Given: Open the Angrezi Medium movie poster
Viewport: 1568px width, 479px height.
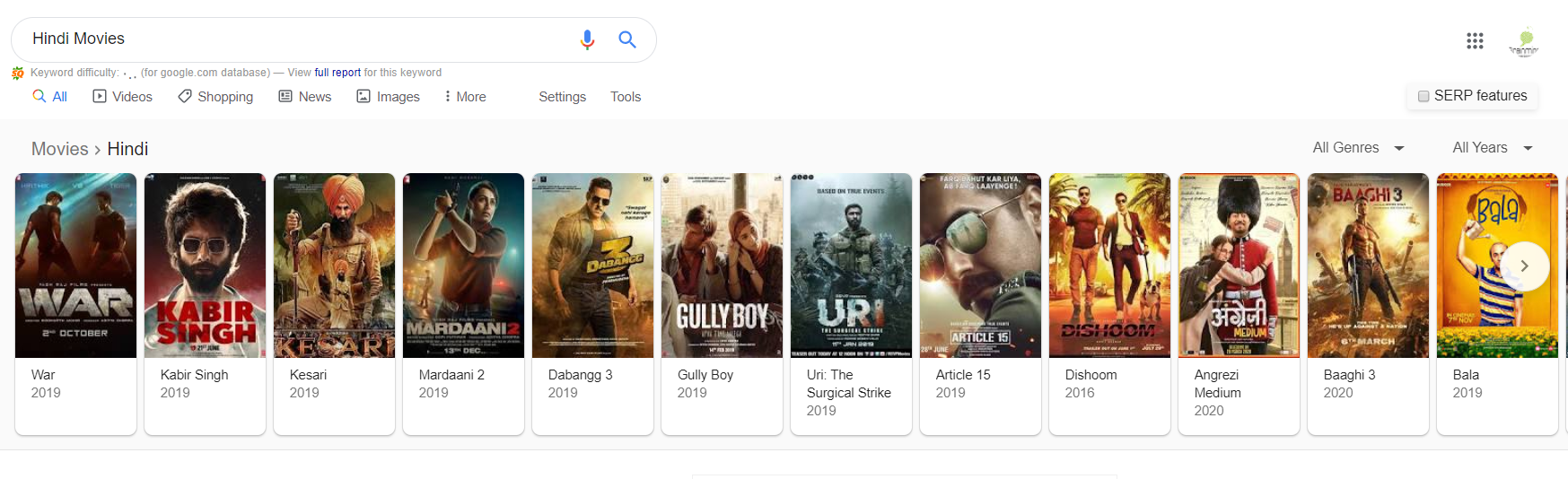Looking at the screenshot, I should click(x=1240, y=266).
